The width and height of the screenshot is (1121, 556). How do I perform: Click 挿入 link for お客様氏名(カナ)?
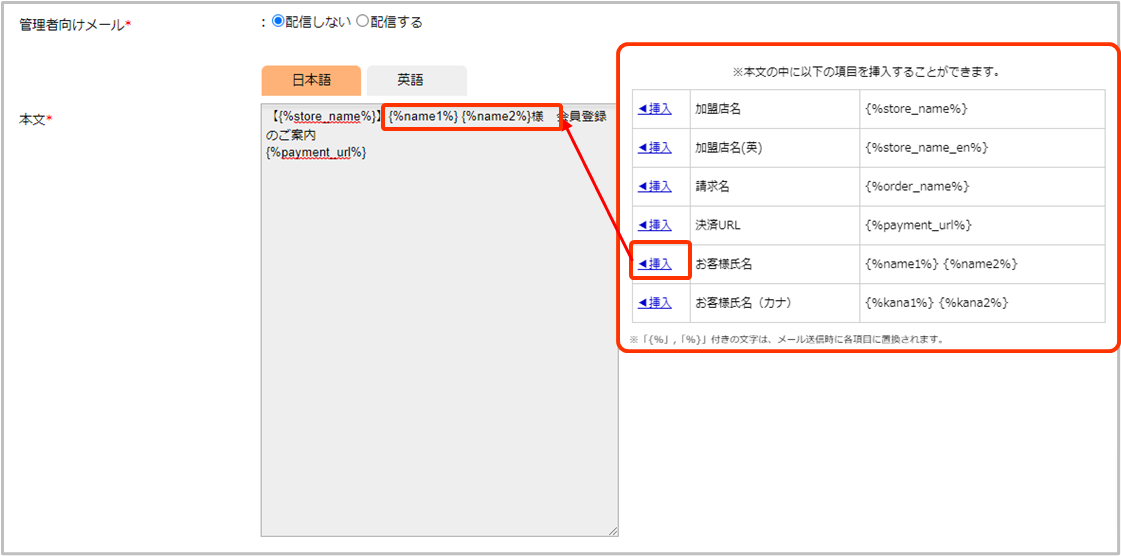(656, 303)
